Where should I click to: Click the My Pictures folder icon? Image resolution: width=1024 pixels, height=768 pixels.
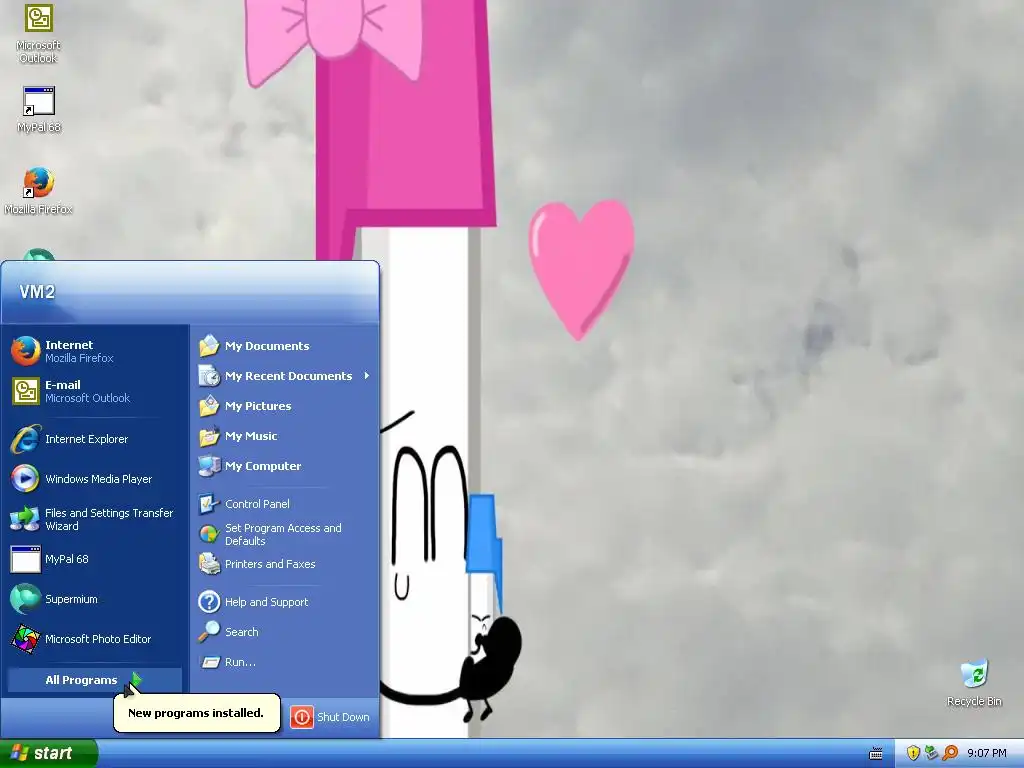[x=209, y=406]
